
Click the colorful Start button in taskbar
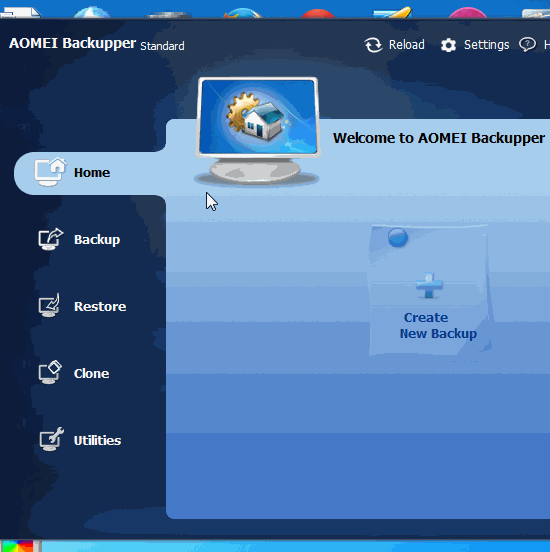pos(18,546)
